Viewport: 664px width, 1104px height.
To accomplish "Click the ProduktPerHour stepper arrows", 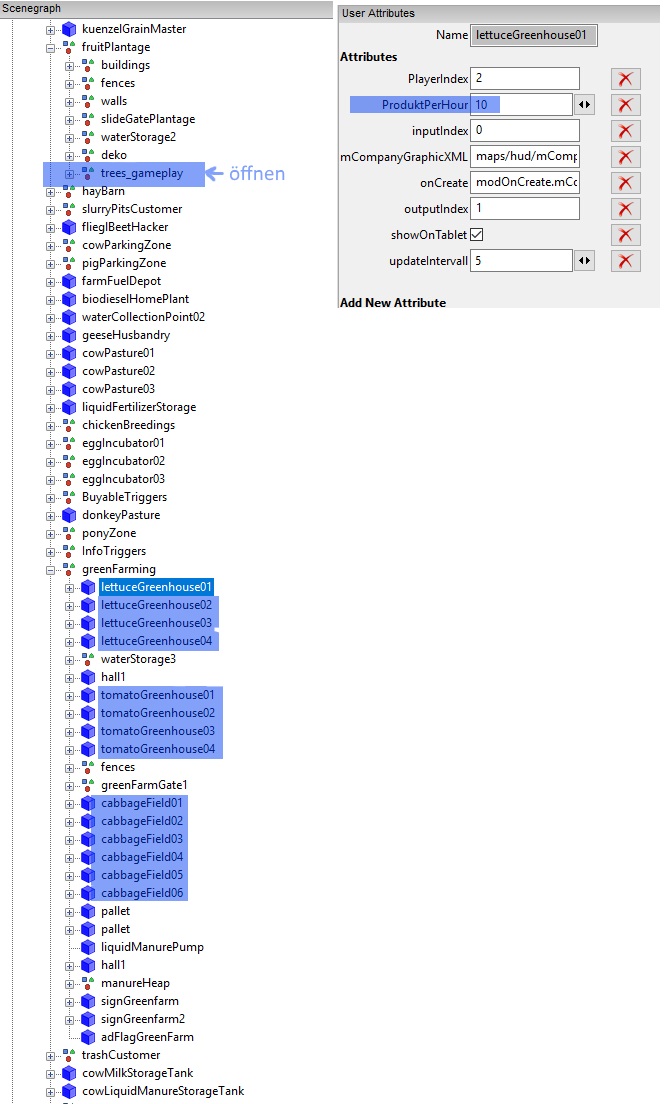I will pos(585,105).
